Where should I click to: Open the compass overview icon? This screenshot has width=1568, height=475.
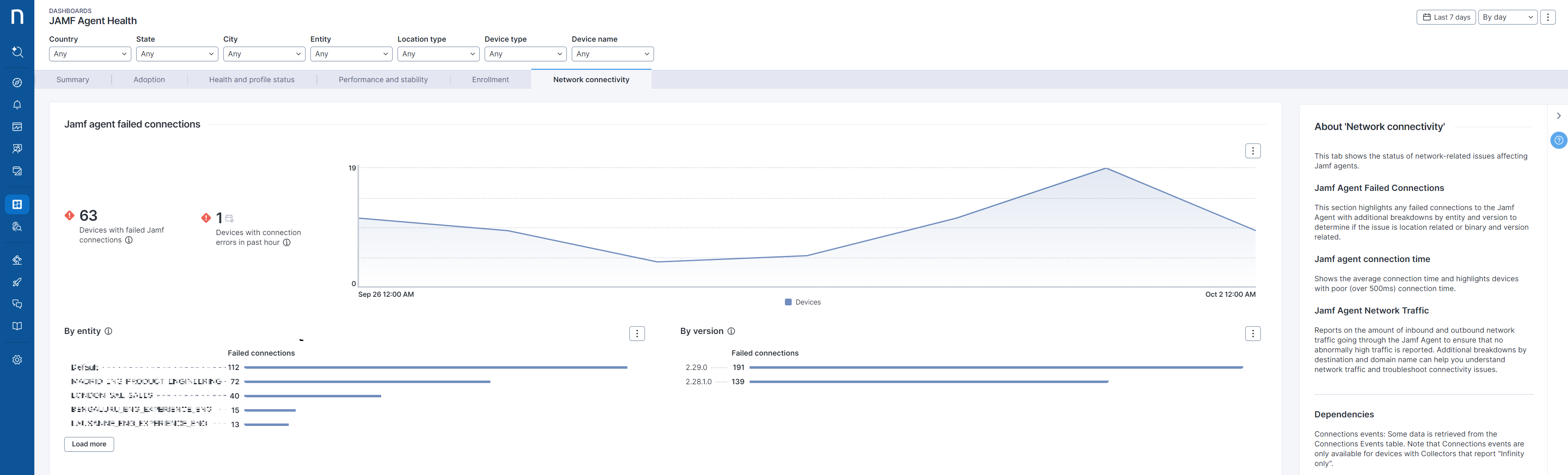click(x=17, y=83)
